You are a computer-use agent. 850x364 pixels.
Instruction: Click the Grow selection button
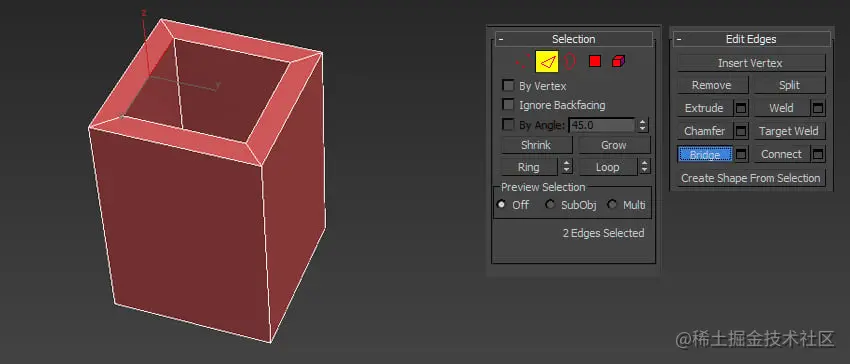click(x=614, y=145)
